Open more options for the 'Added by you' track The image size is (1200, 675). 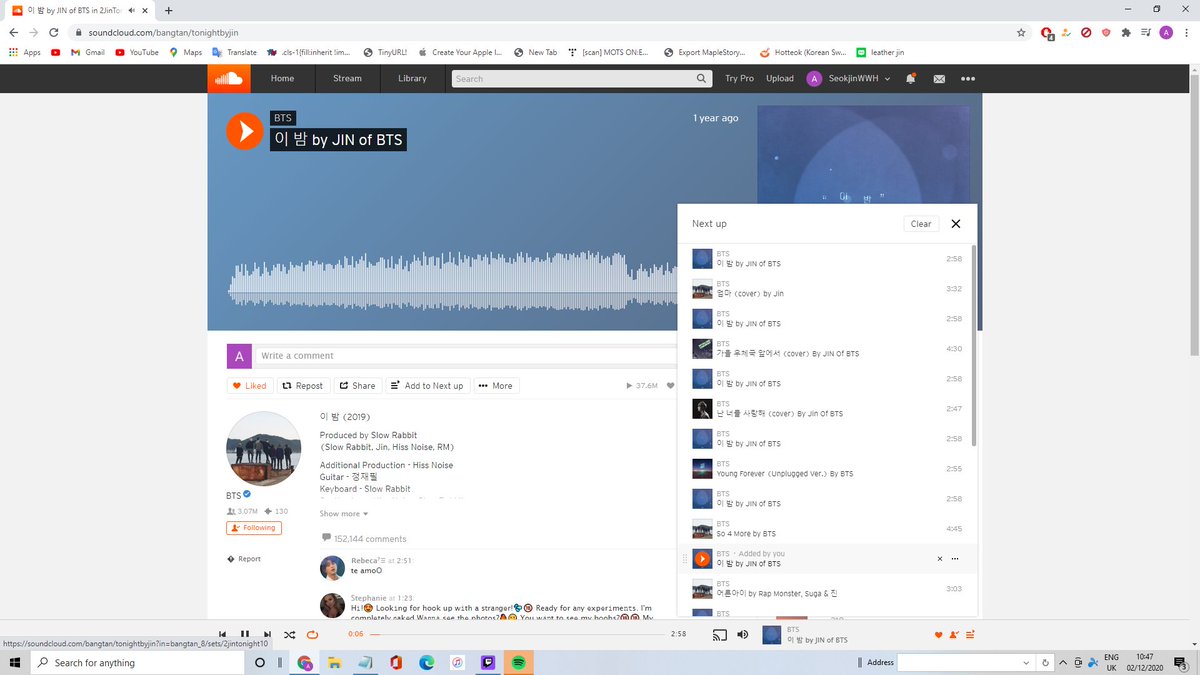point(955,559)
